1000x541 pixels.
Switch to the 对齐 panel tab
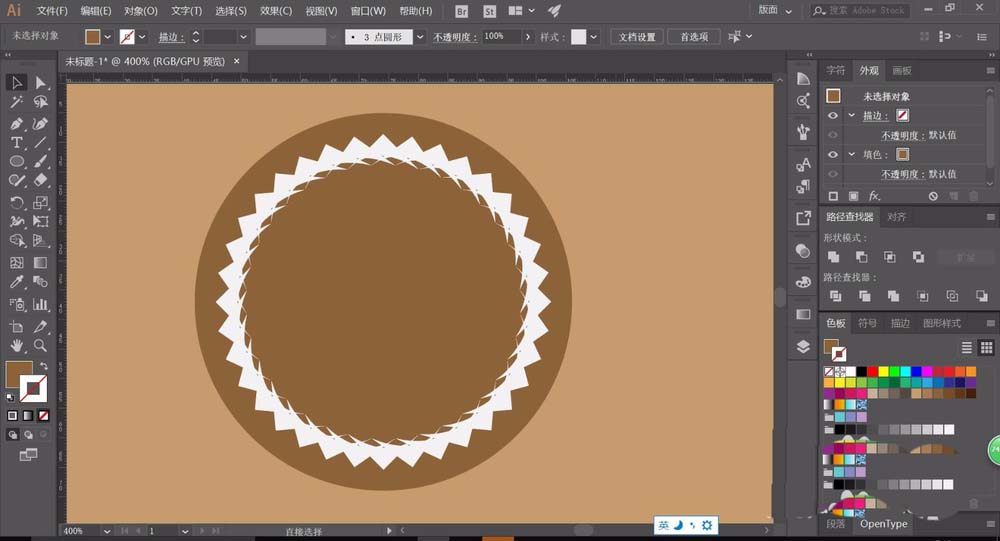coord(897,217)
